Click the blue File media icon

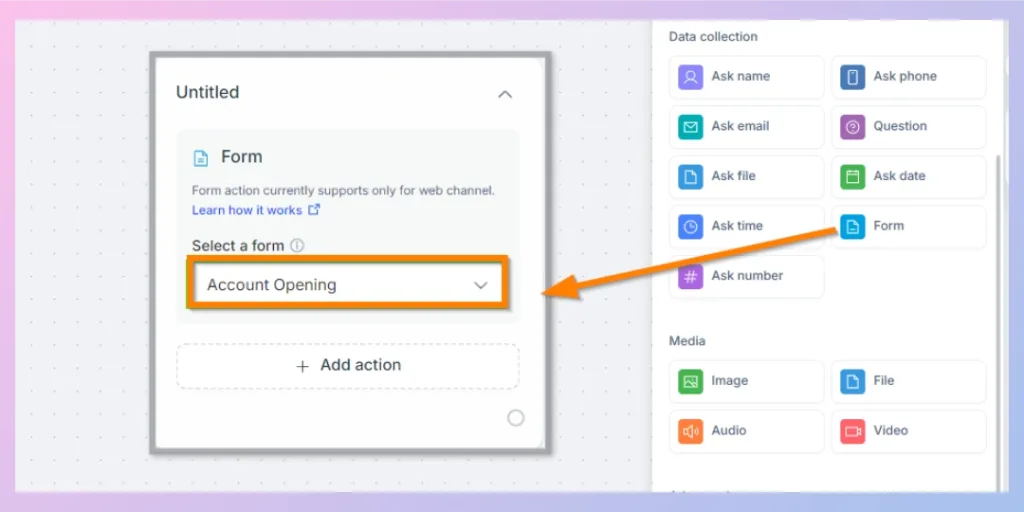pos(852,381)
